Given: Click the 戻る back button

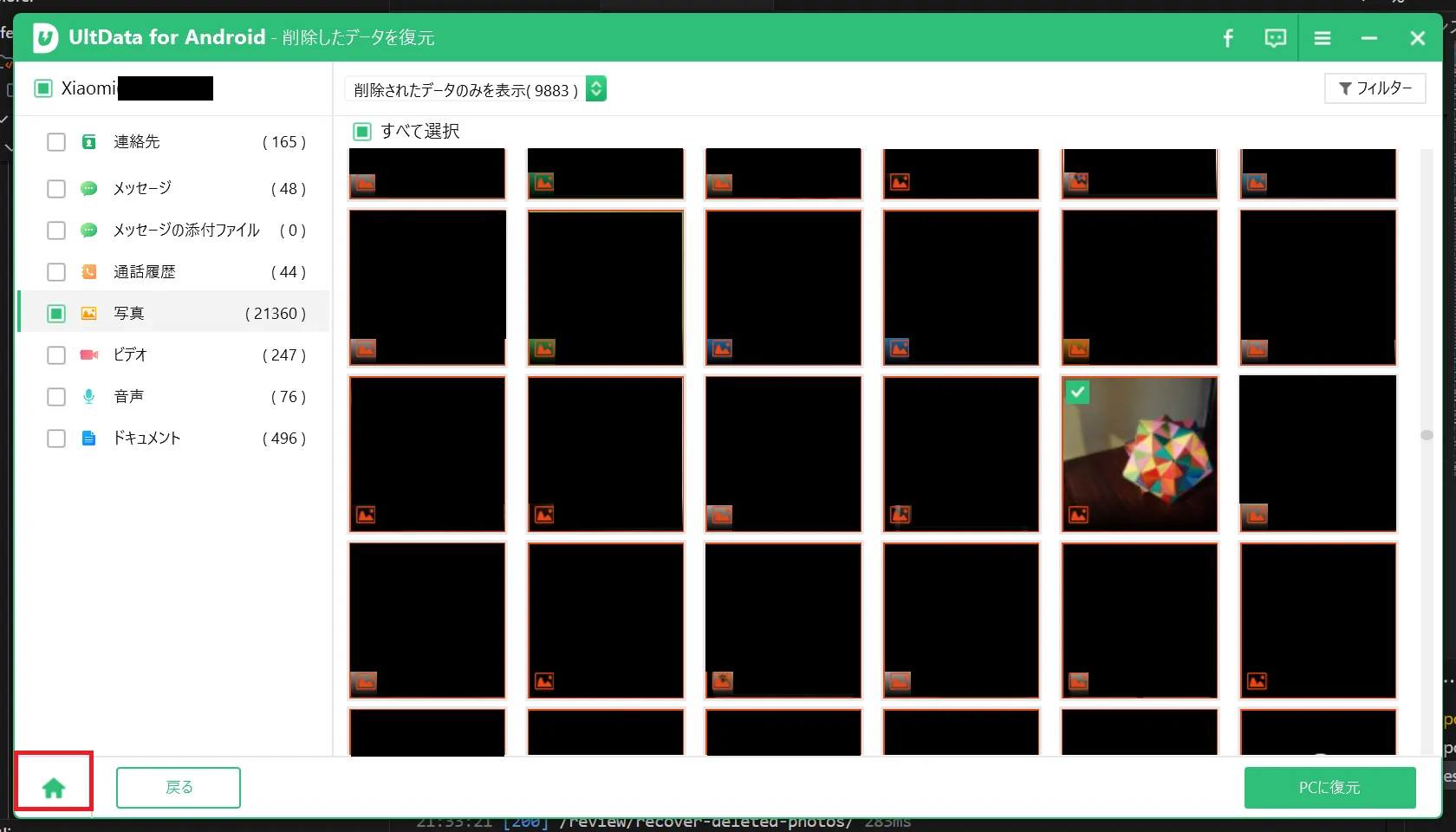Looking at the screenshot, I should [x=179, y=787].
